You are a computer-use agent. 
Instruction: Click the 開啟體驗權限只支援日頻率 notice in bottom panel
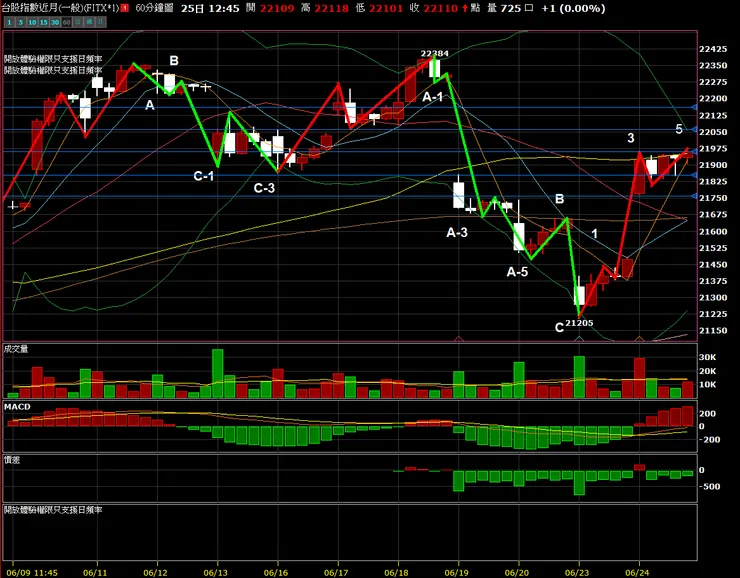pyautogui.click(x=53, y=510)
